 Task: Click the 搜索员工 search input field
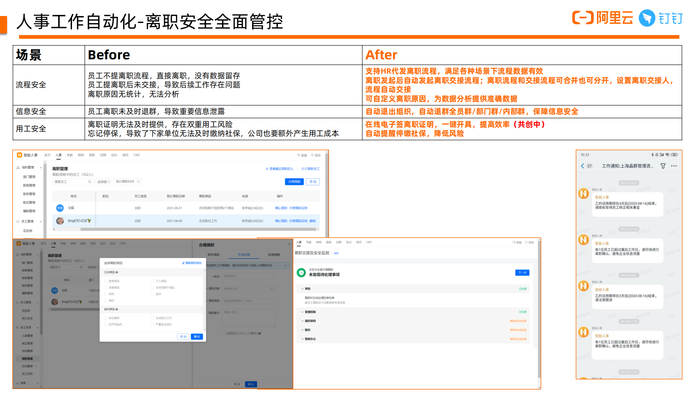click(x=72, y=182)
